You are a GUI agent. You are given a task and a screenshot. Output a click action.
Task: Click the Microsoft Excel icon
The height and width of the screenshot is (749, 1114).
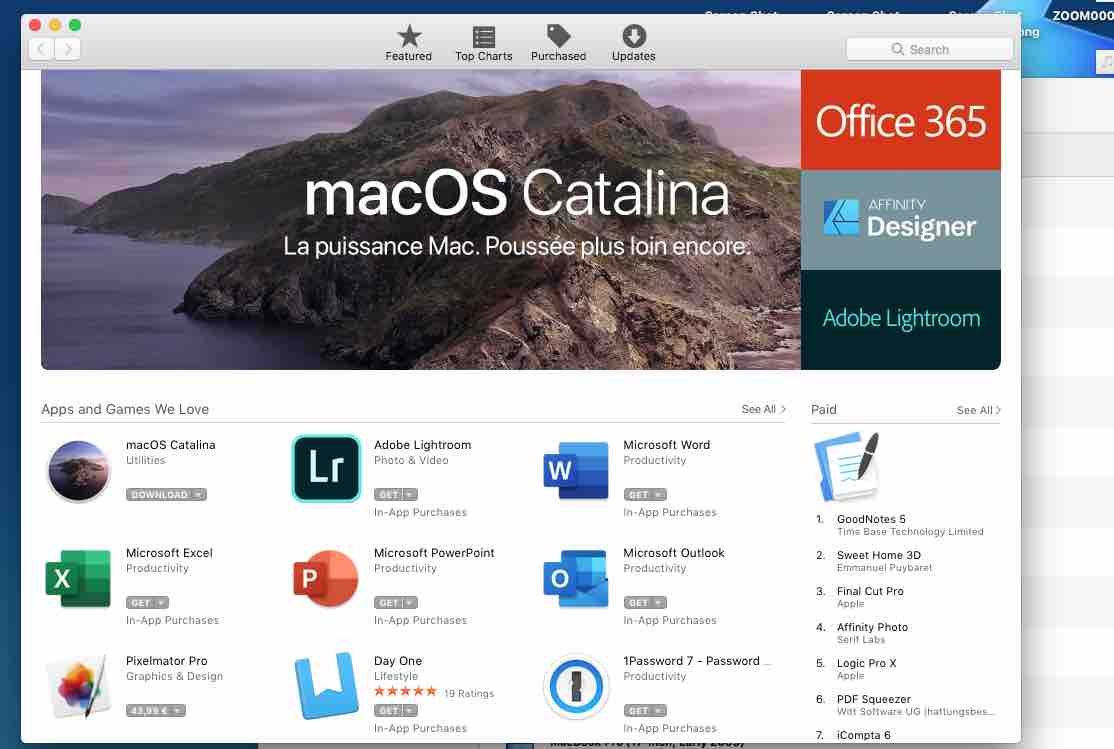78,578
